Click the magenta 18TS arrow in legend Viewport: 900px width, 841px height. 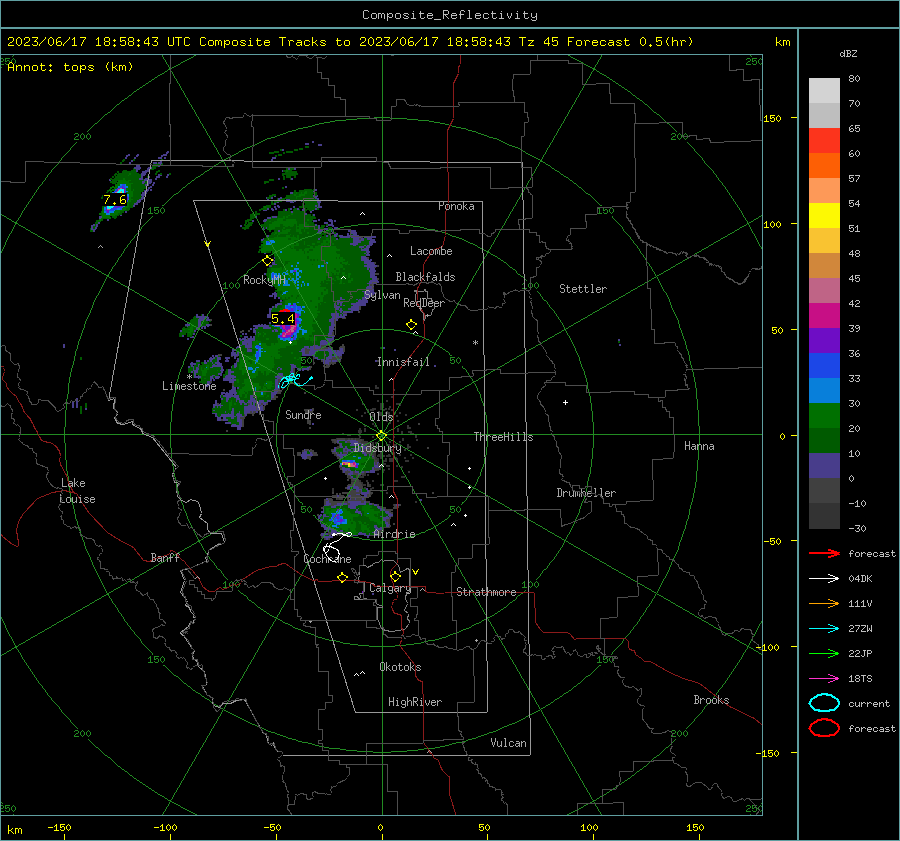[824, 679]
